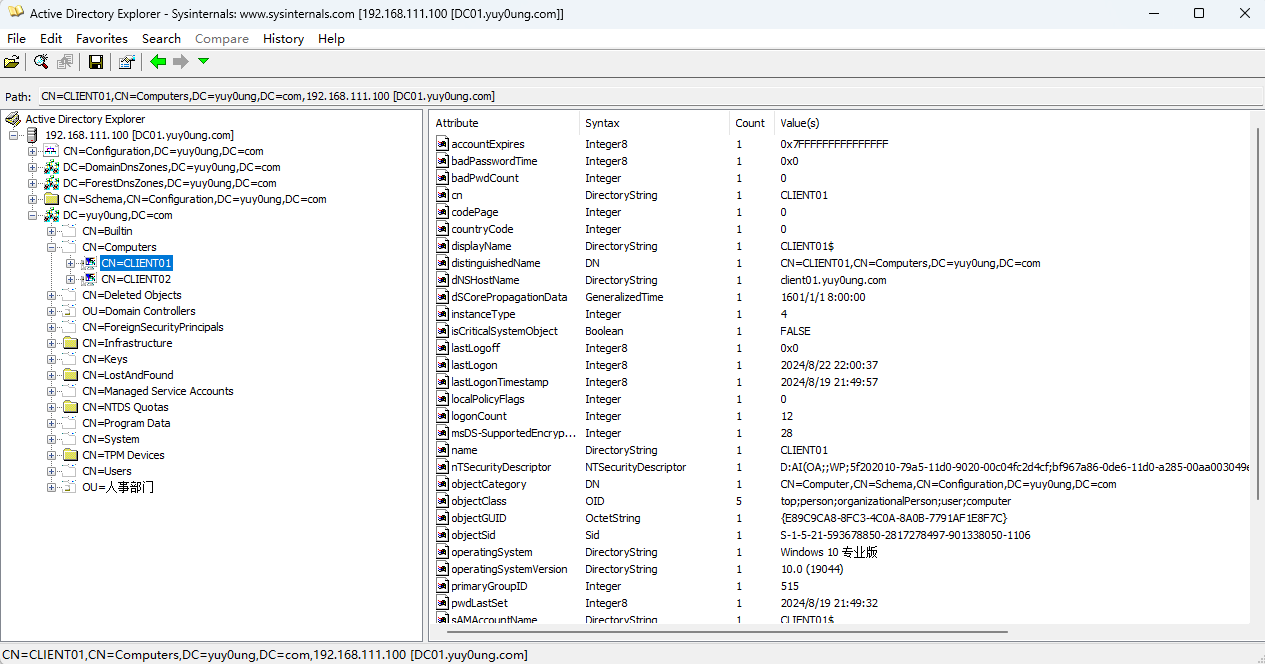This screenshot has height=664, width=1265.
Task: Open the Favorites menu
Action: tap(102, 38)
